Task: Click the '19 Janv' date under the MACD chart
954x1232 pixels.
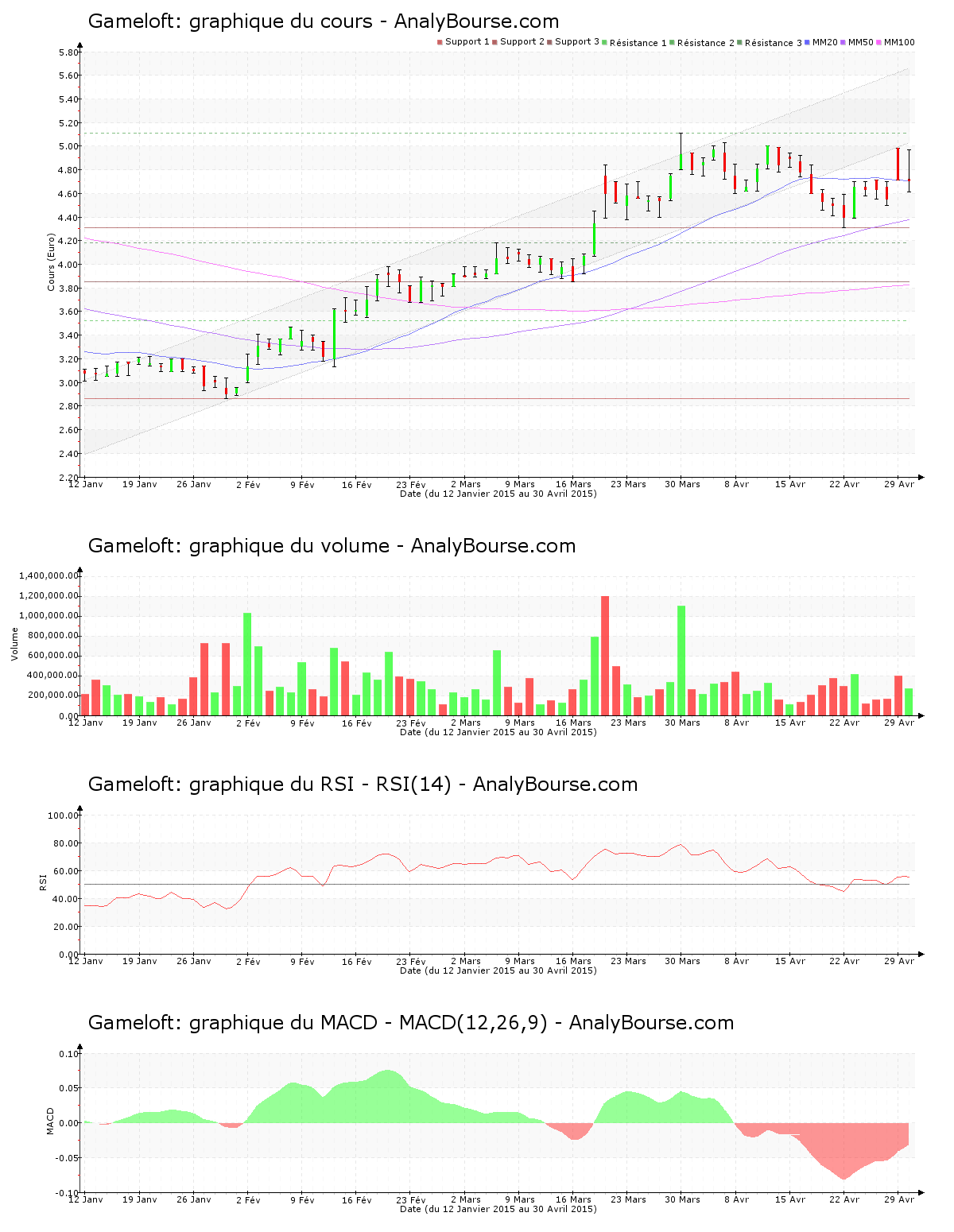Action: [140, 1200]
